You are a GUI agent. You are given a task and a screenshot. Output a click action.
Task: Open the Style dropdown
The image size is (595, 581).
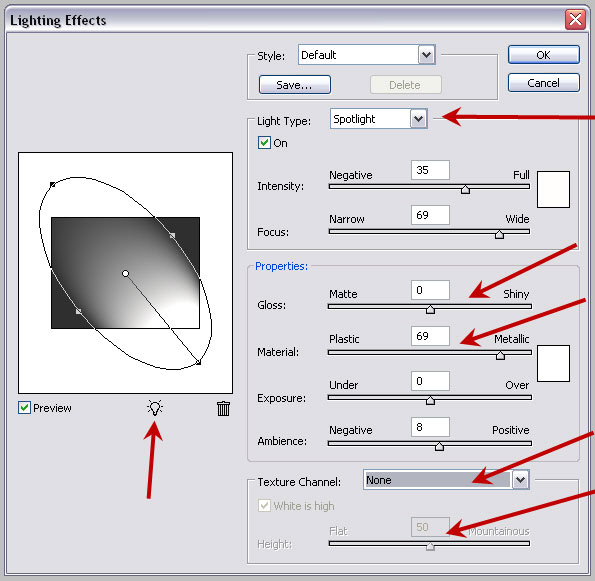pos(427,55)
